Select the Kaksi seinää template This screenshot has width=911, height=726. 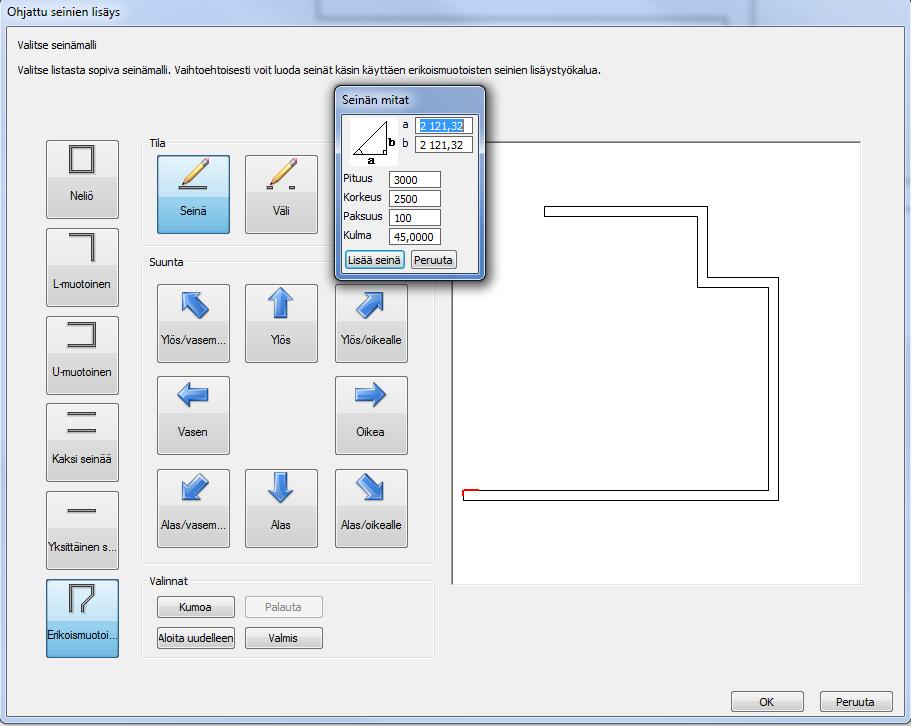pos(83,443)
